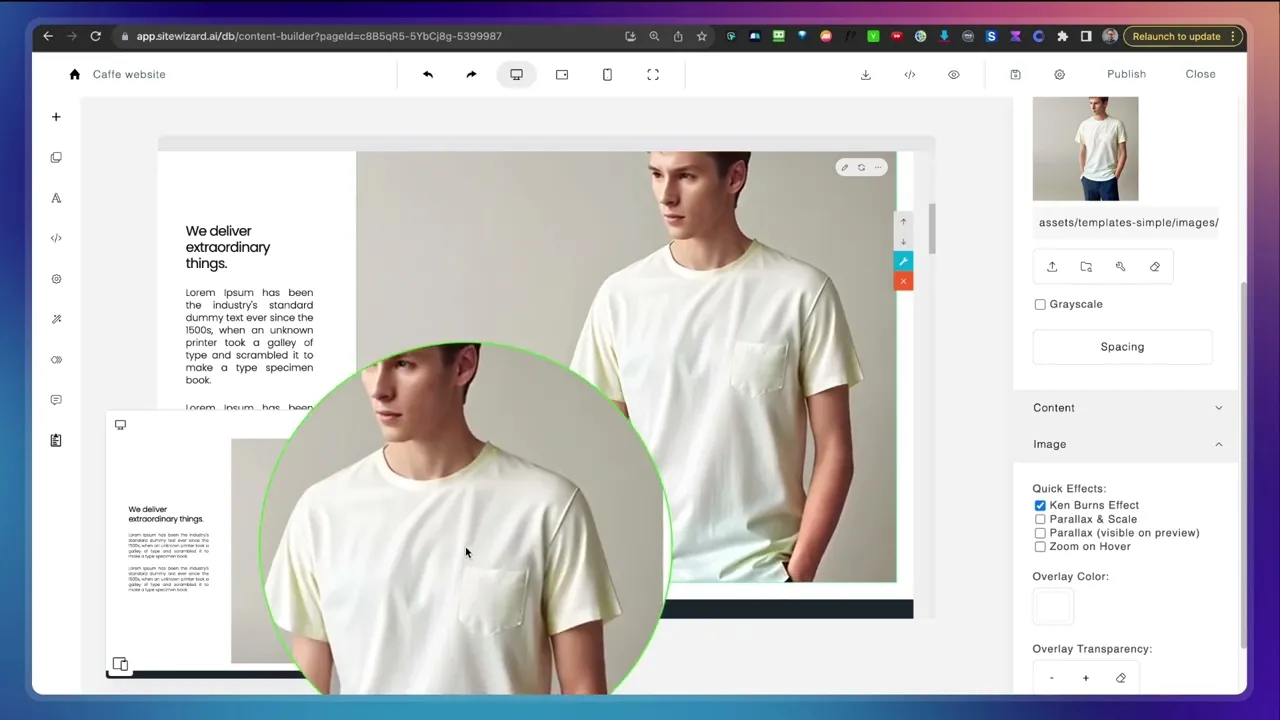Open the pages icon in the left sidebar

pos(56,157)
